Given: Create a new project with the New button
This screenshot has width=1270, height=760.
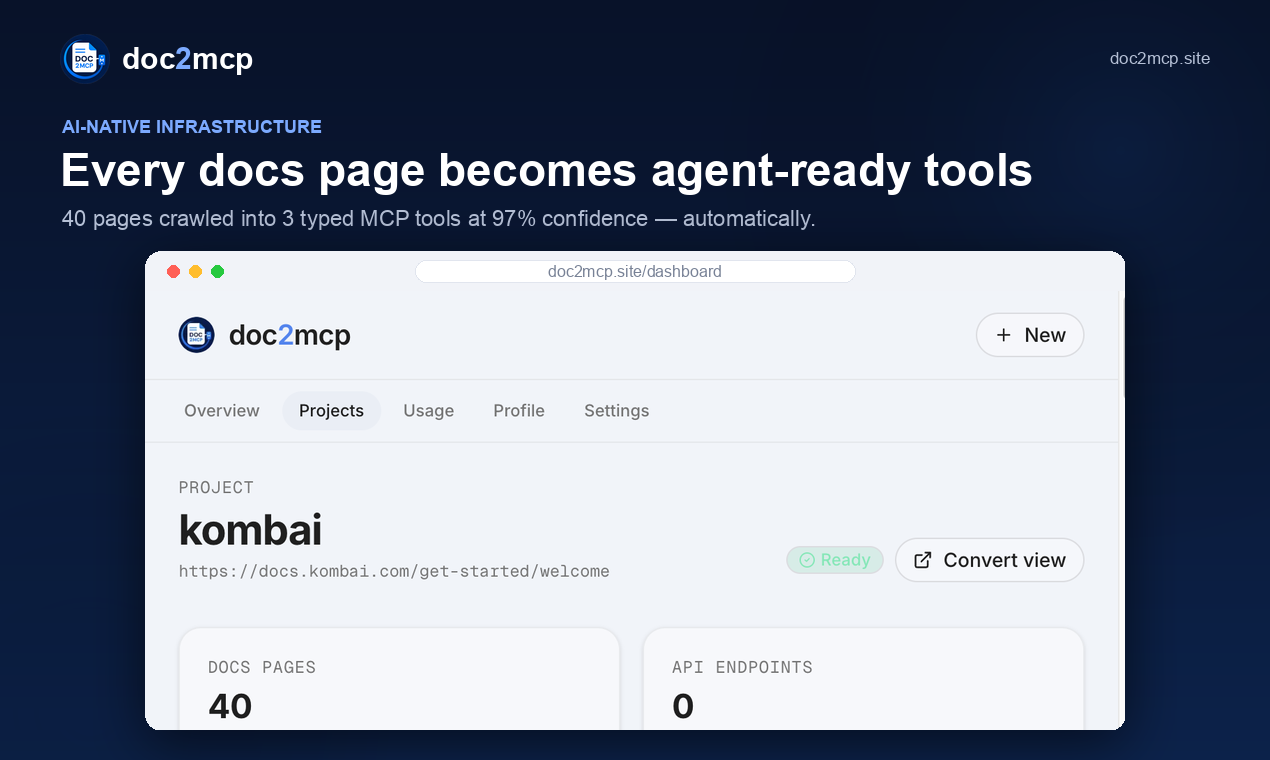Looking at the screenshot, I should 1030,335.
